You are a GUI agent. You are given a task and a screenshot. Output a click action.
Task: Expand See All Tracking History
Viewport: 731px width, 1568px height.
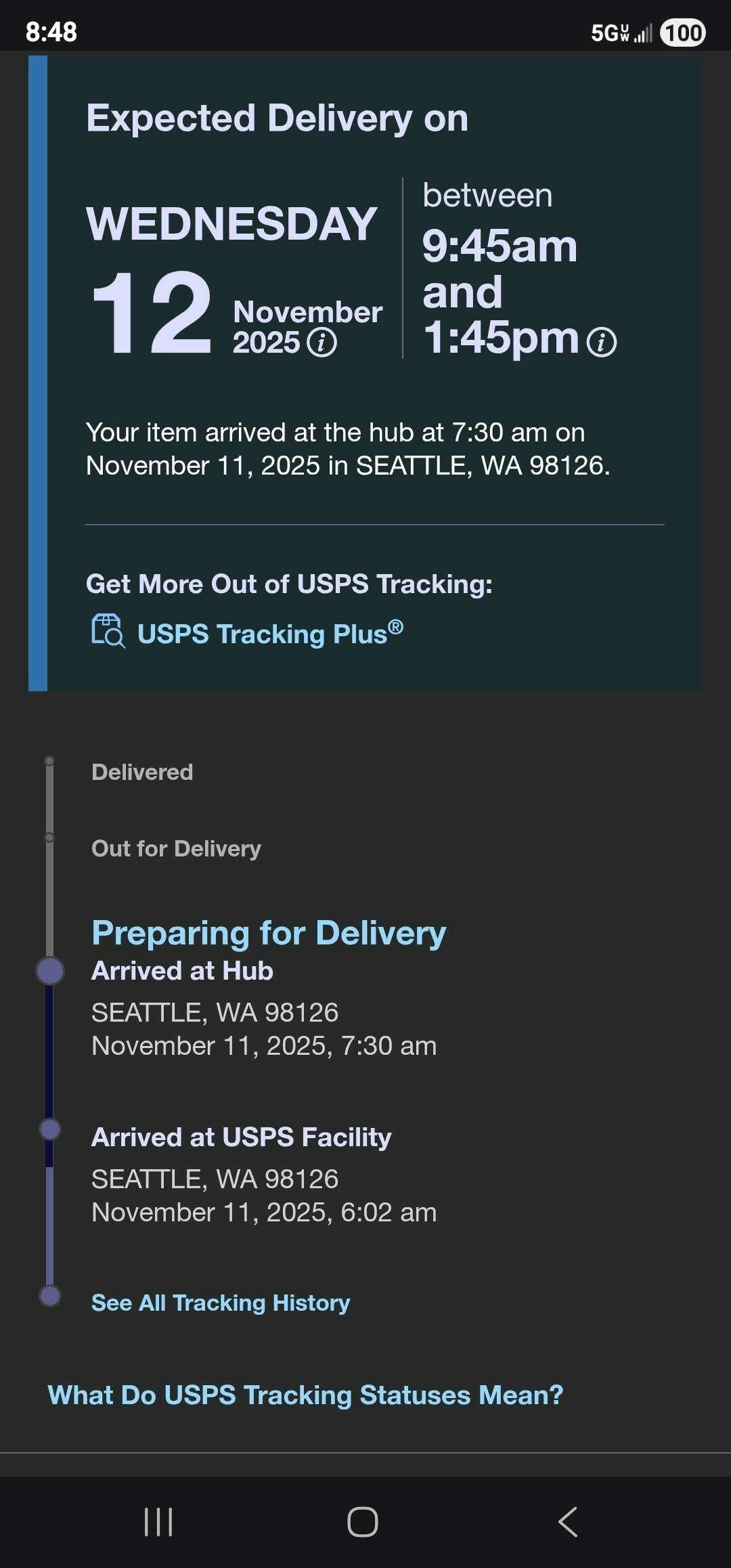(221, 1303)
